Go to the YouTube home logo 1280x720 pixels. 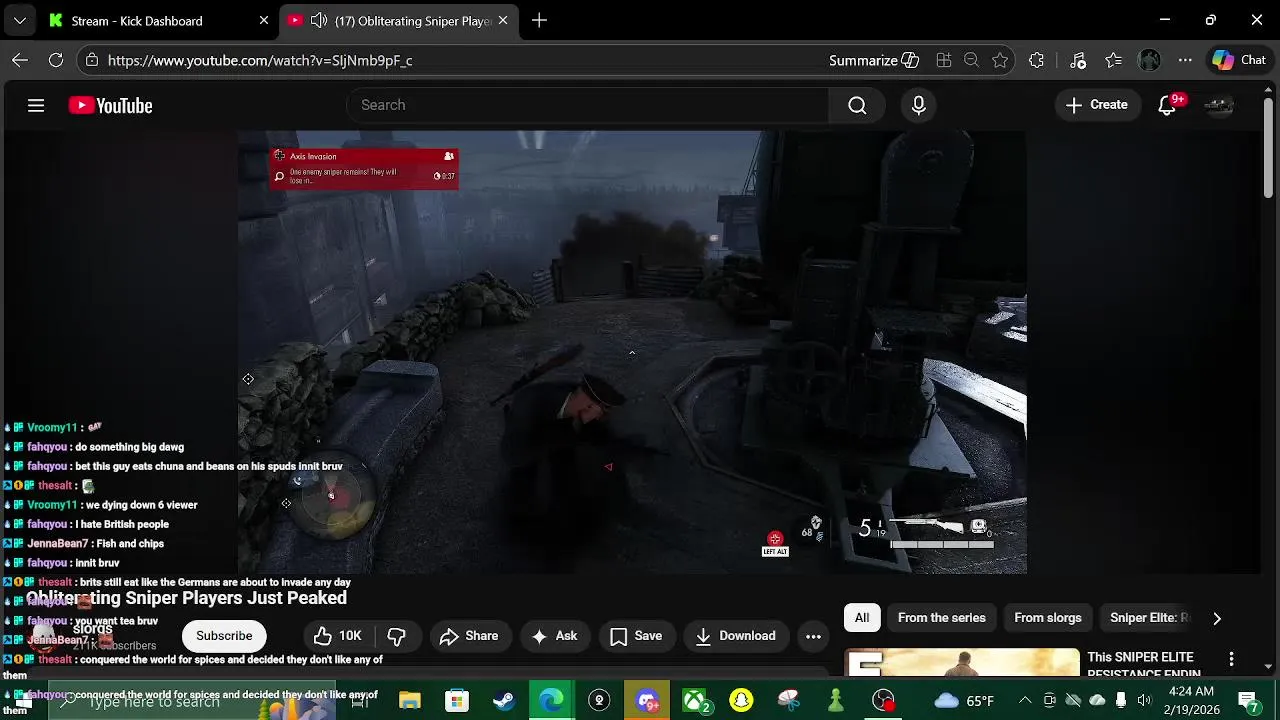[x=110, y=105]
